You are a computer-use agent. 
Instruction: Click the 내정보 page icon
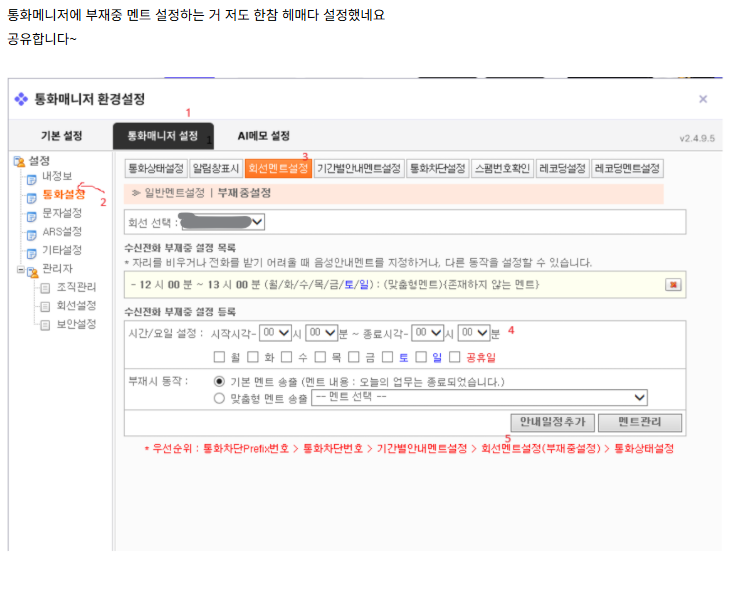coord(32,180)
